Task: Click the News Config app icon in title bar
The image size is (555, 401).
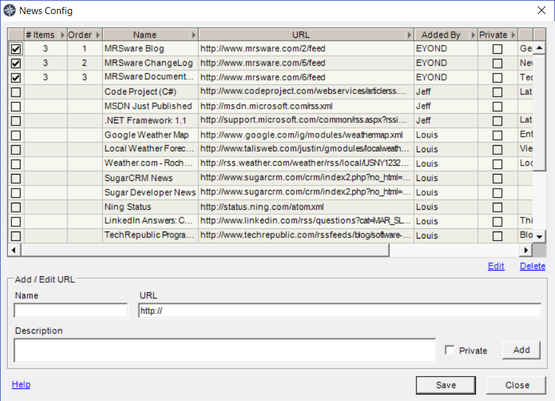Action: tap(9, 11)
